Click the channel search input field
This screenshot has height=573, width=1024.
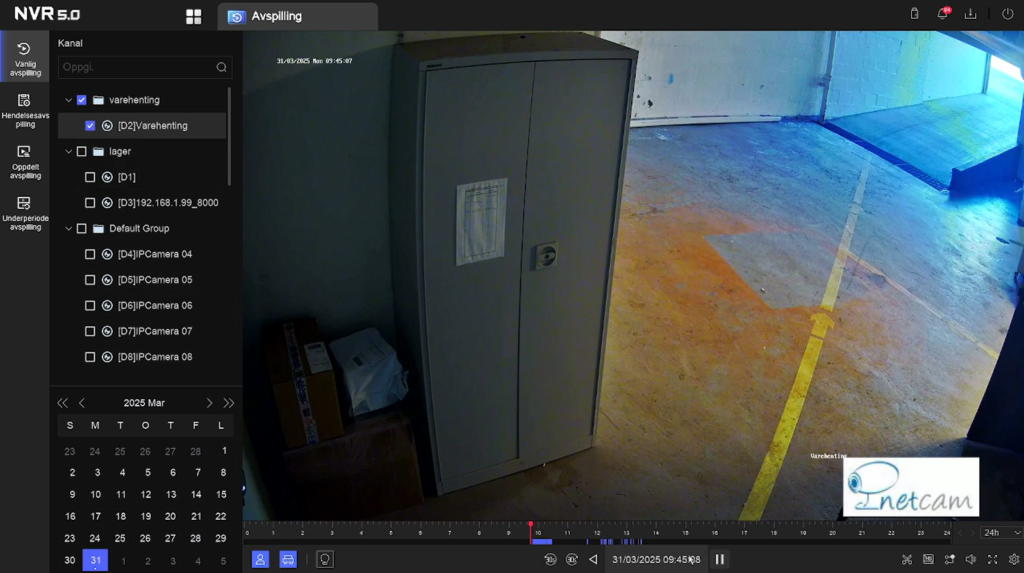[136, 67]
